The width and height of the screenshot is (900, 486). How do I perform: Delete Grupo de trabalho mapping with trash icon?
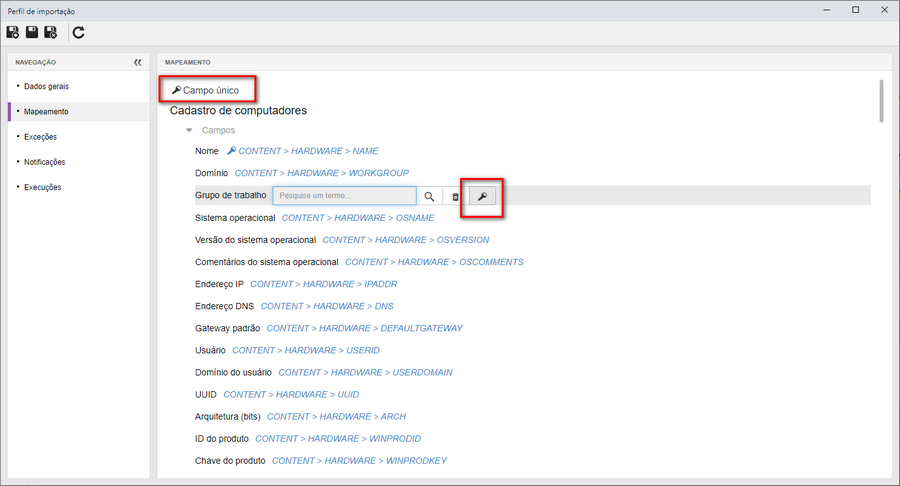point(455,196)
